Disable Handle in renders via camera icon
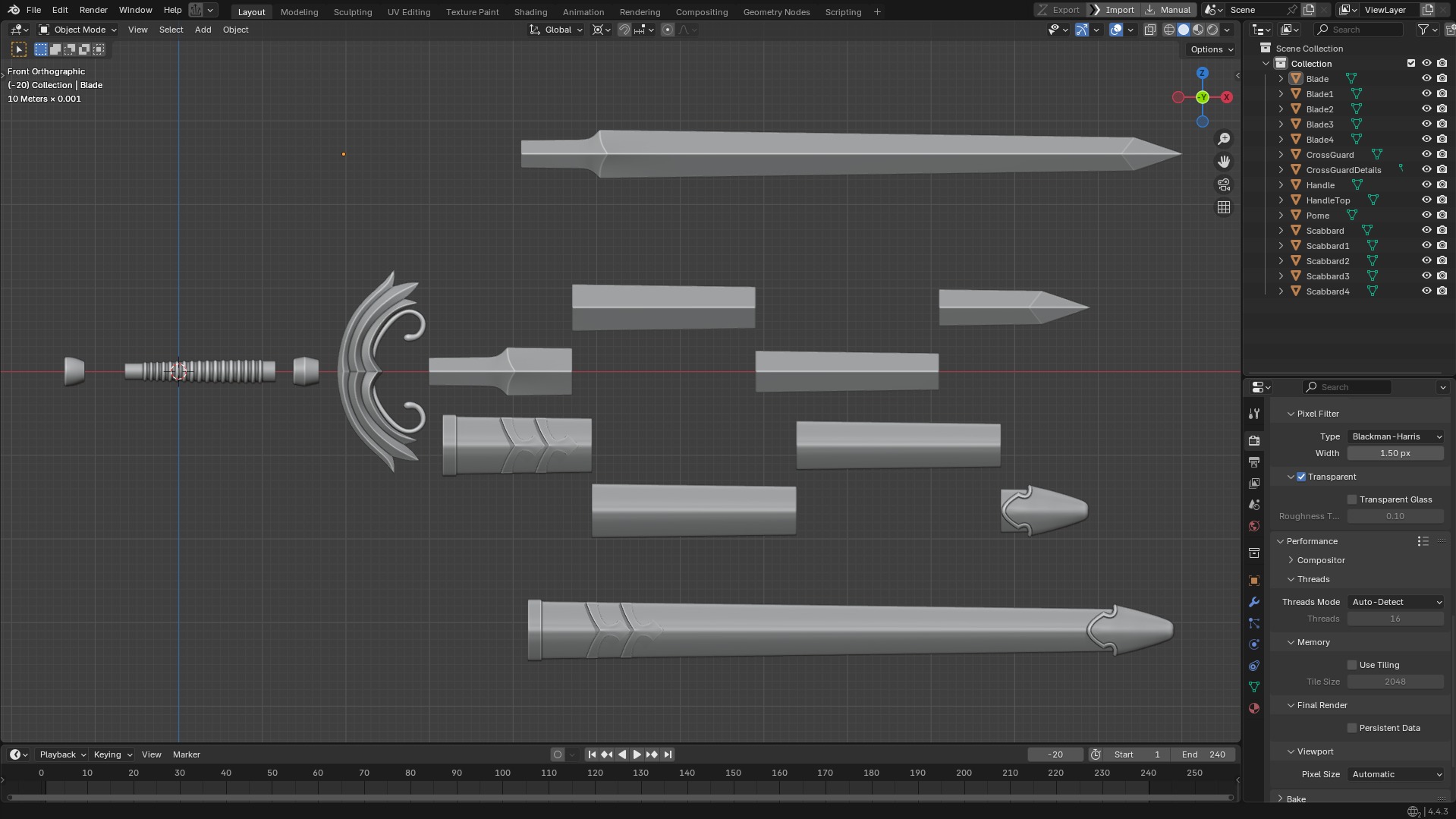Screen dimensions: 1456x819 (1442, 185)
